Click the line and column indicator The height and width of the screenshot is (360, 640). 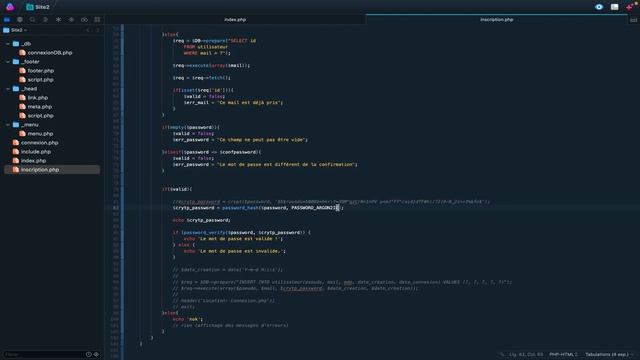point(526,354)
